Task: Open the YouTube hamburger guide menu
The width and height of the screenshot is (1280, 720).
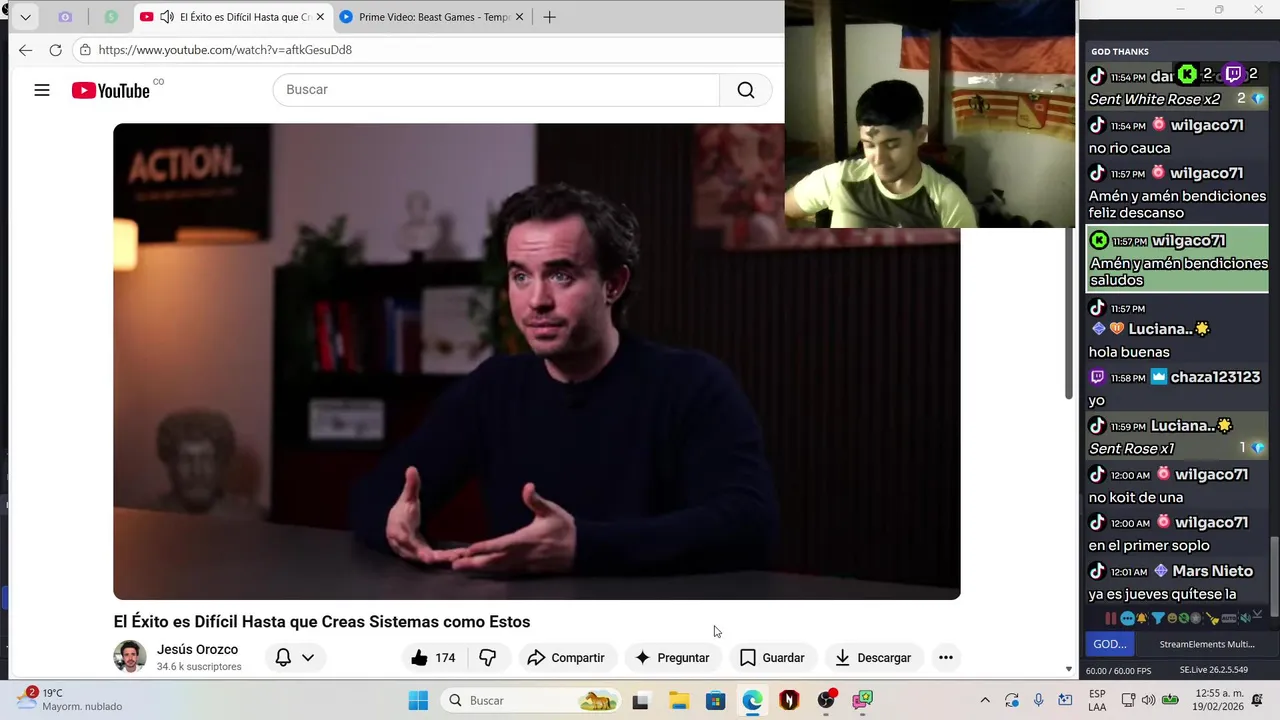Action: coord(41,90)
